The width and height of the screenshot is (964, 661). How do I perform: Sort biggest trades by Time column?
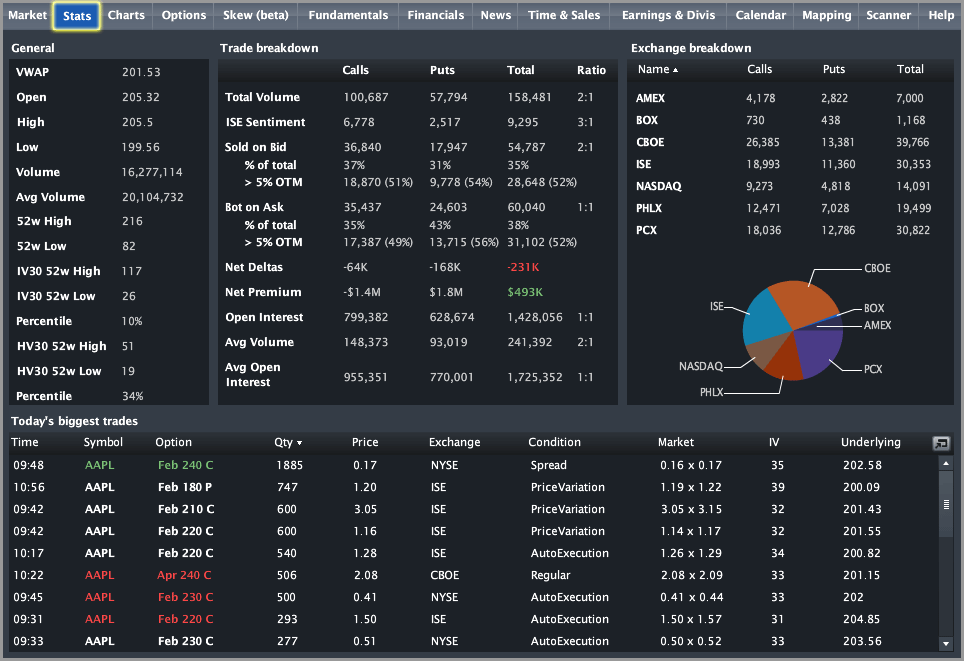[25, 442]
